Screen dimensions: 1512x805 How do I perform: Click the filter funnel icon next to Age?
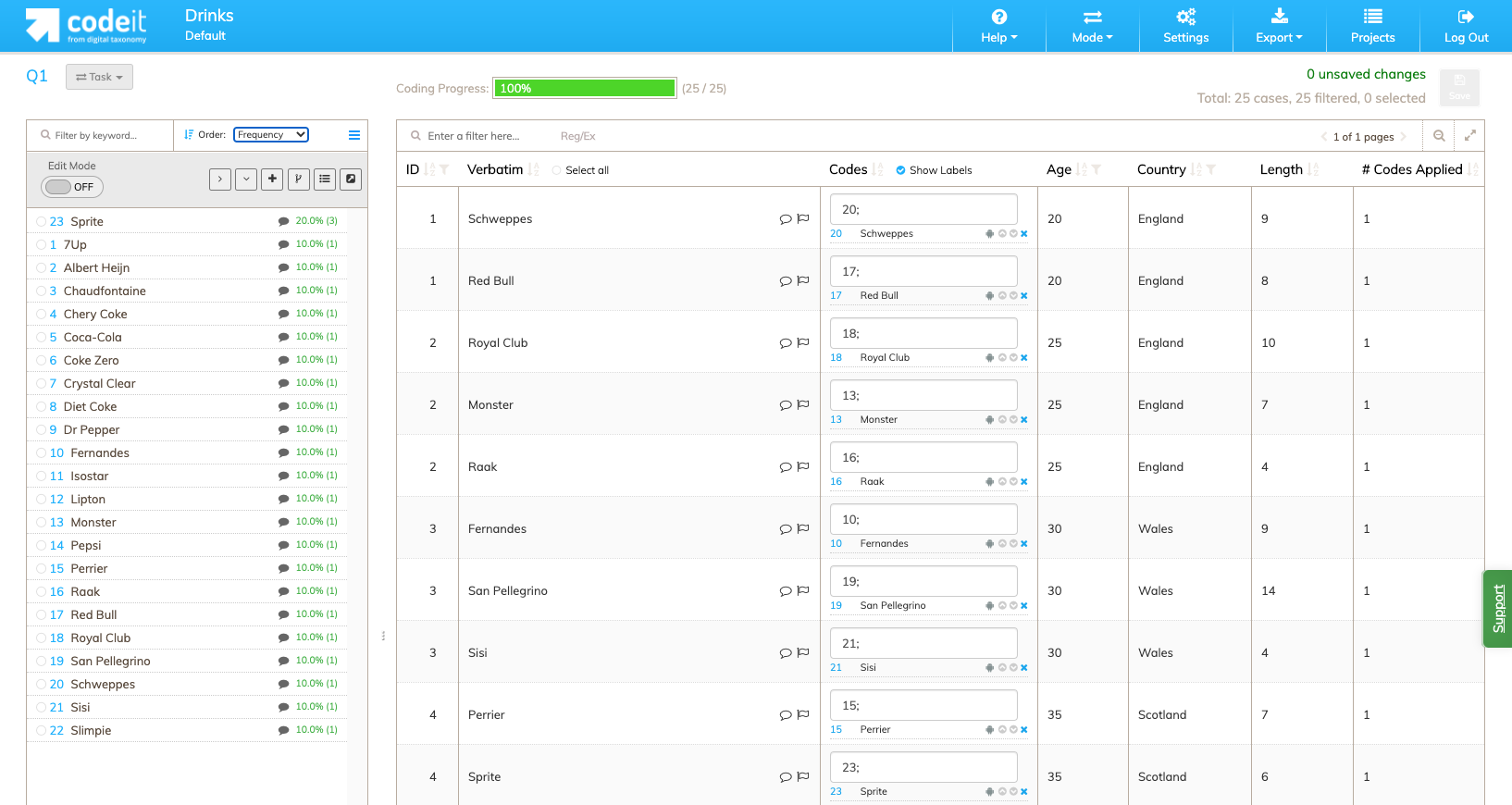click(1097, 169)
